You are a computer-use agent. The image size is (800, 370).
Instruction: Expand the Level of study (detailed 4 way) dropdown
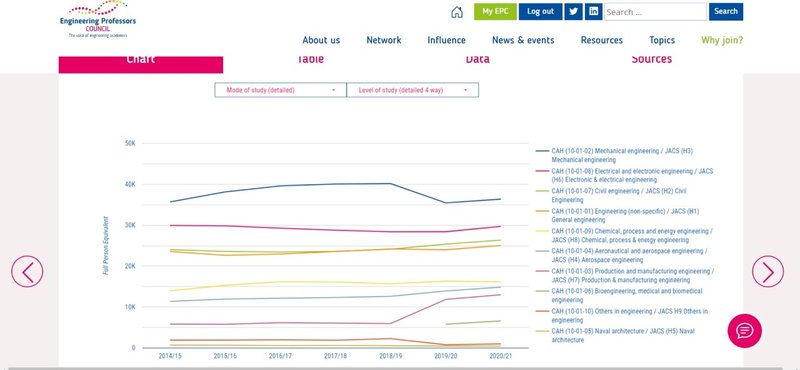coord(412,90)
